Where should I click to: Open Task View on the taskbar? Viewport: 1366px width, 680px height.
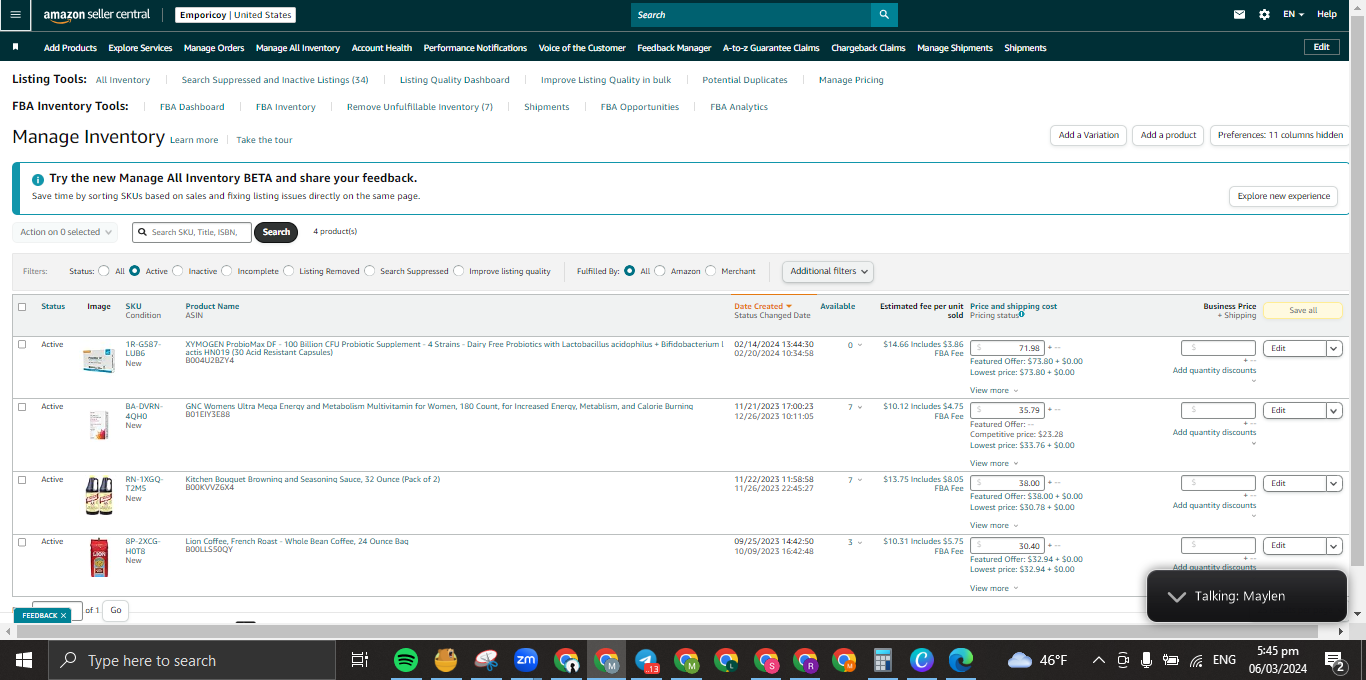tap(360, 660)
